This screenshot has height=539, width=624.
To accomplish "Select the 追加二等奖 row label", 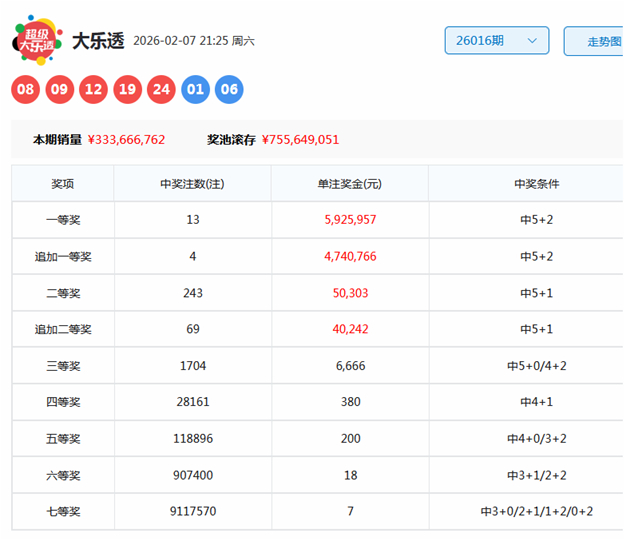I will click(x=63, y=330).
